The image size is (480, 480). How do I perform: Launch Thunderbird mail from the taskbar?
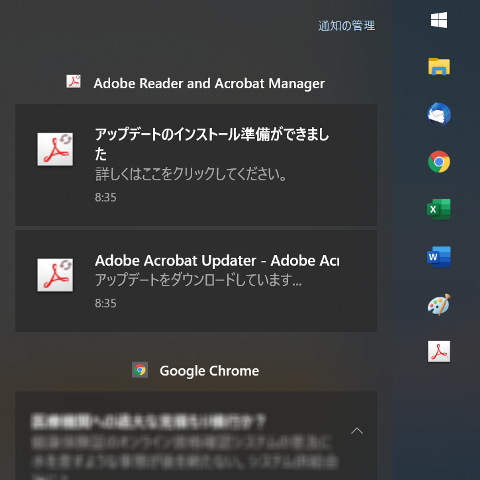click(x=439, y=114)
